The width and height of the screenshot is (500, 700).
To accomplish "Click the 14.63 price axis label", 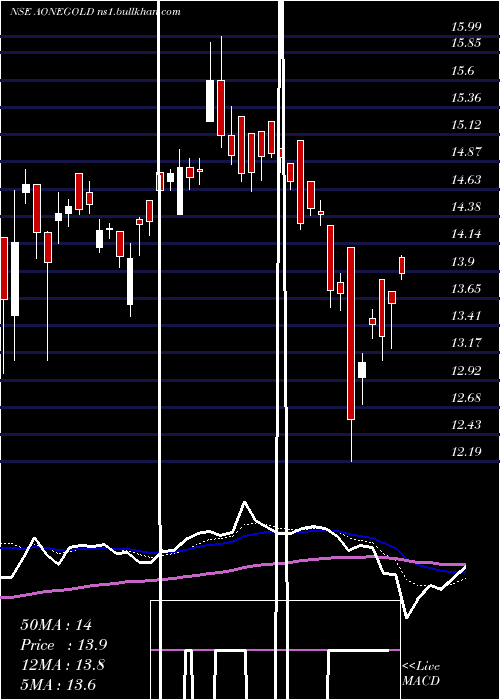I will [466, 179].
